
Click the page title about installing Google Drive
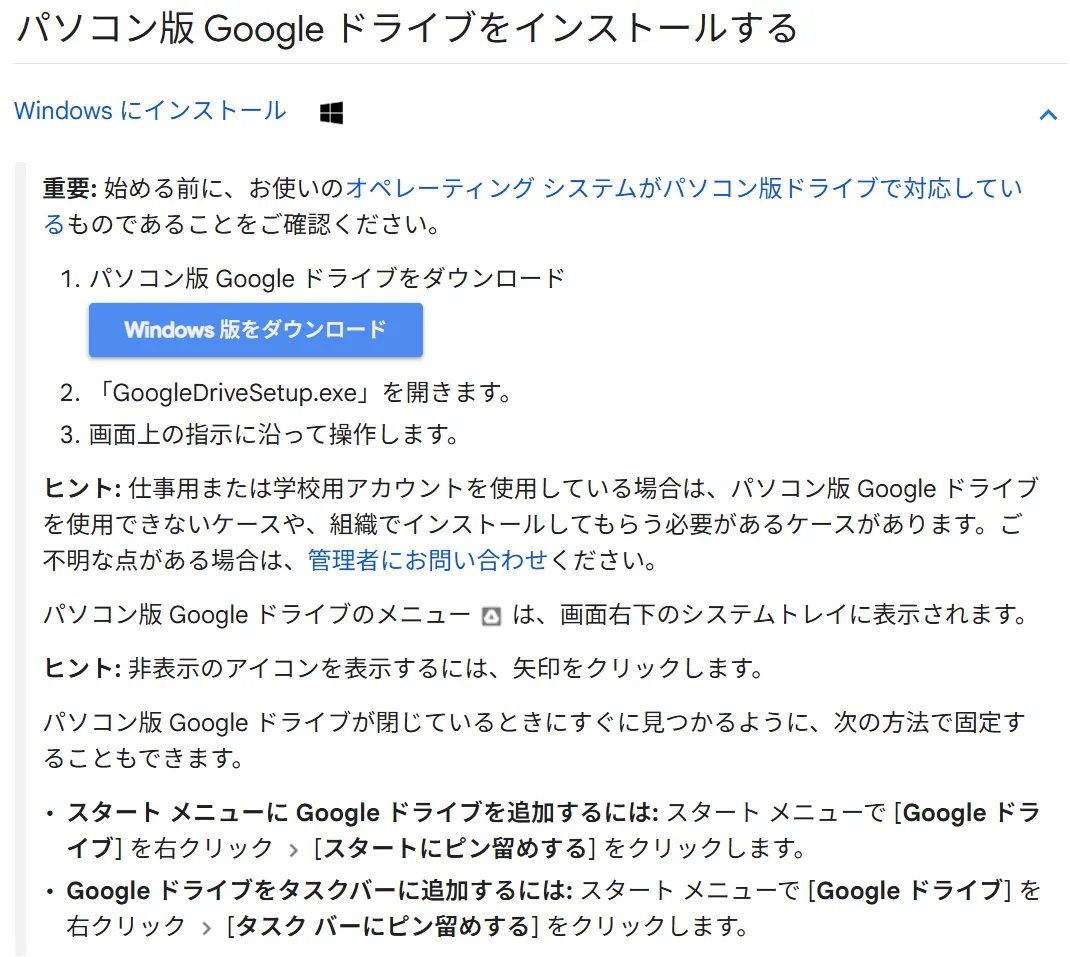tap(407, 30)
